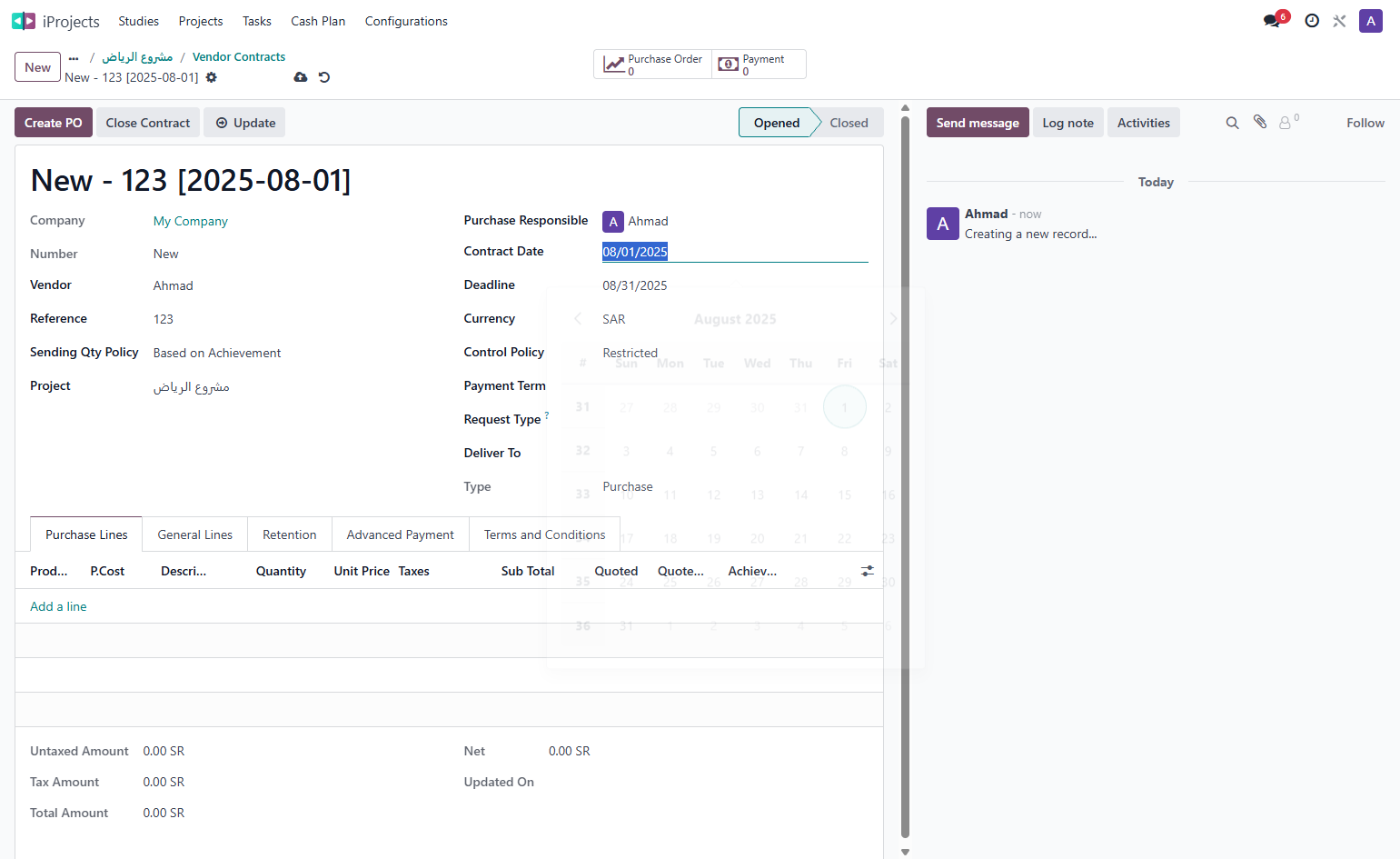The image size is (1400, 859).
Task: Open the Purchase Order stat button
Action: (653, 65)
